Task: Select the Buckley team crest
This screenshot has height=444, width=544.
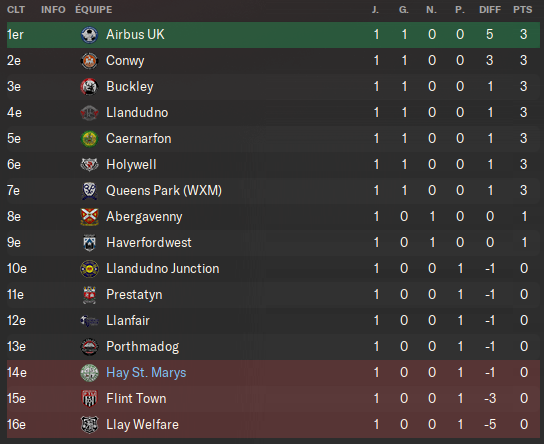Action: 89,87
